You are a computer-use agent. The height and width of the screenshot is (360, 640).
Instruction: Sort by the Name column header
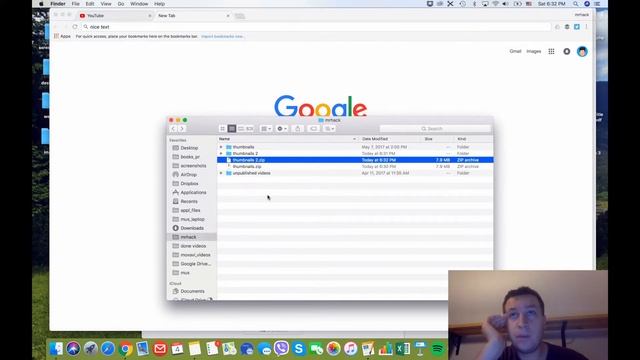(x=288, y=139)
